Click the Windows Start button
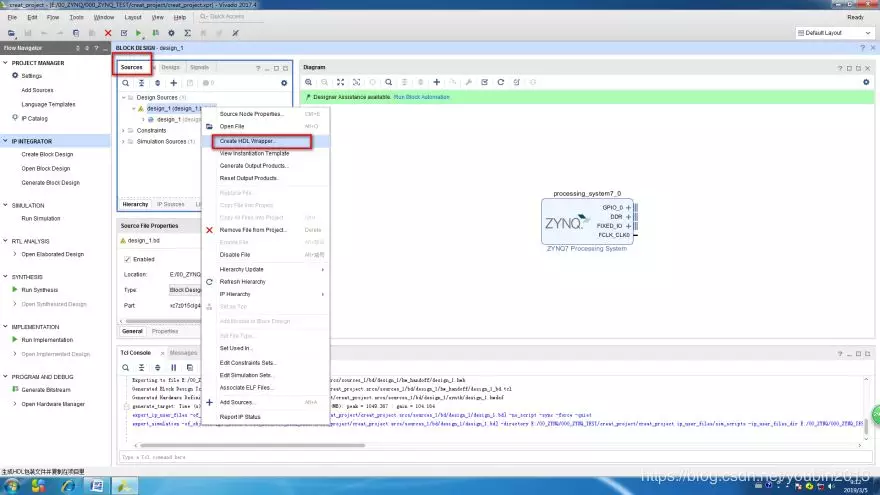880x495 pixels. tap(12, 486)
